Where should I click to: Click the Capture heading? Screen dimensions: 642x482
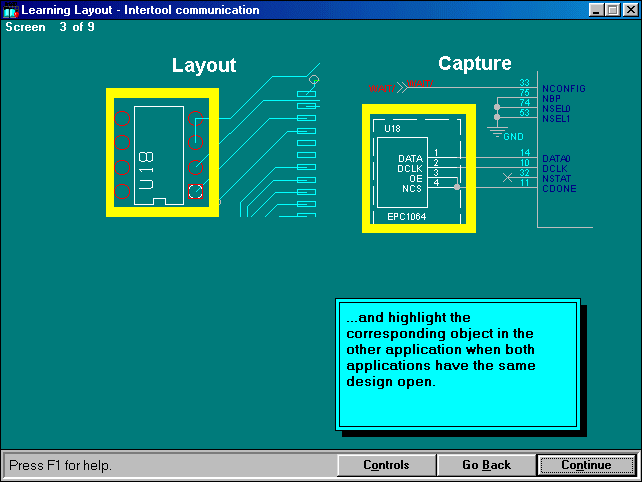click(475, 64)
